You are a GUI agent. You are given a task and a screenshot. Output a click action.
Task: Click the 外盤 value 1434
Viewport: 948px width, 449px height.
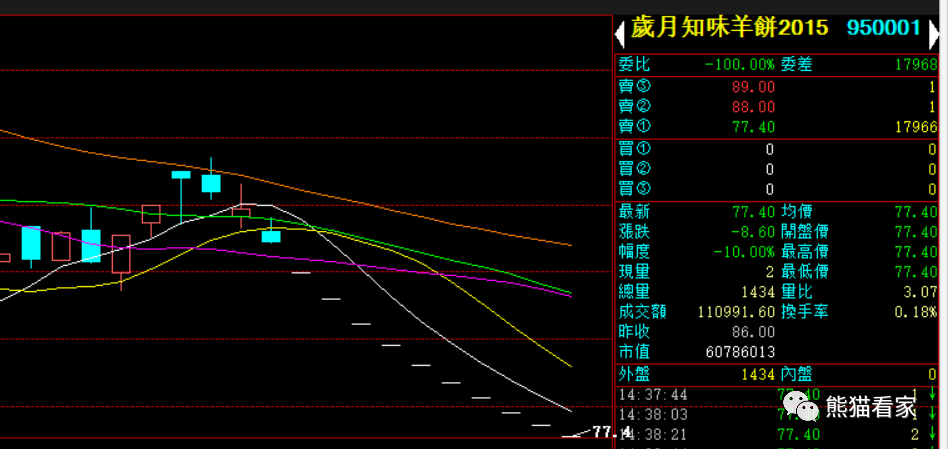pyautogui.click(x=758, y=375)
